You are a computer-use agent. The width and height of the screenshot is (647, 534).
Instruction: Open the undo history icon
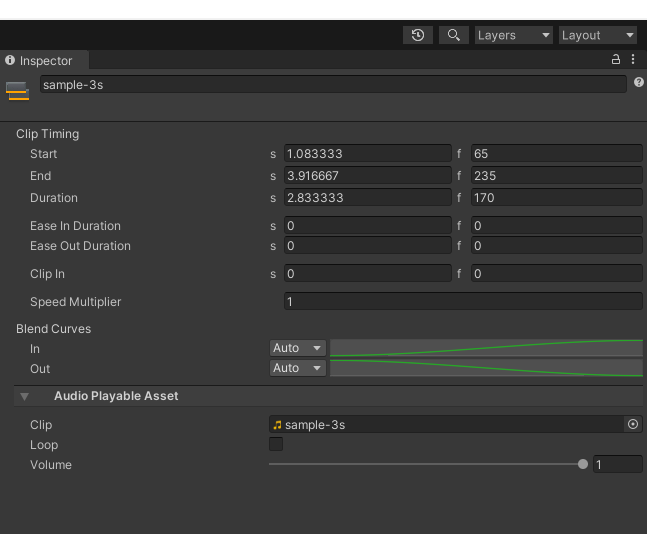point(417,35)
